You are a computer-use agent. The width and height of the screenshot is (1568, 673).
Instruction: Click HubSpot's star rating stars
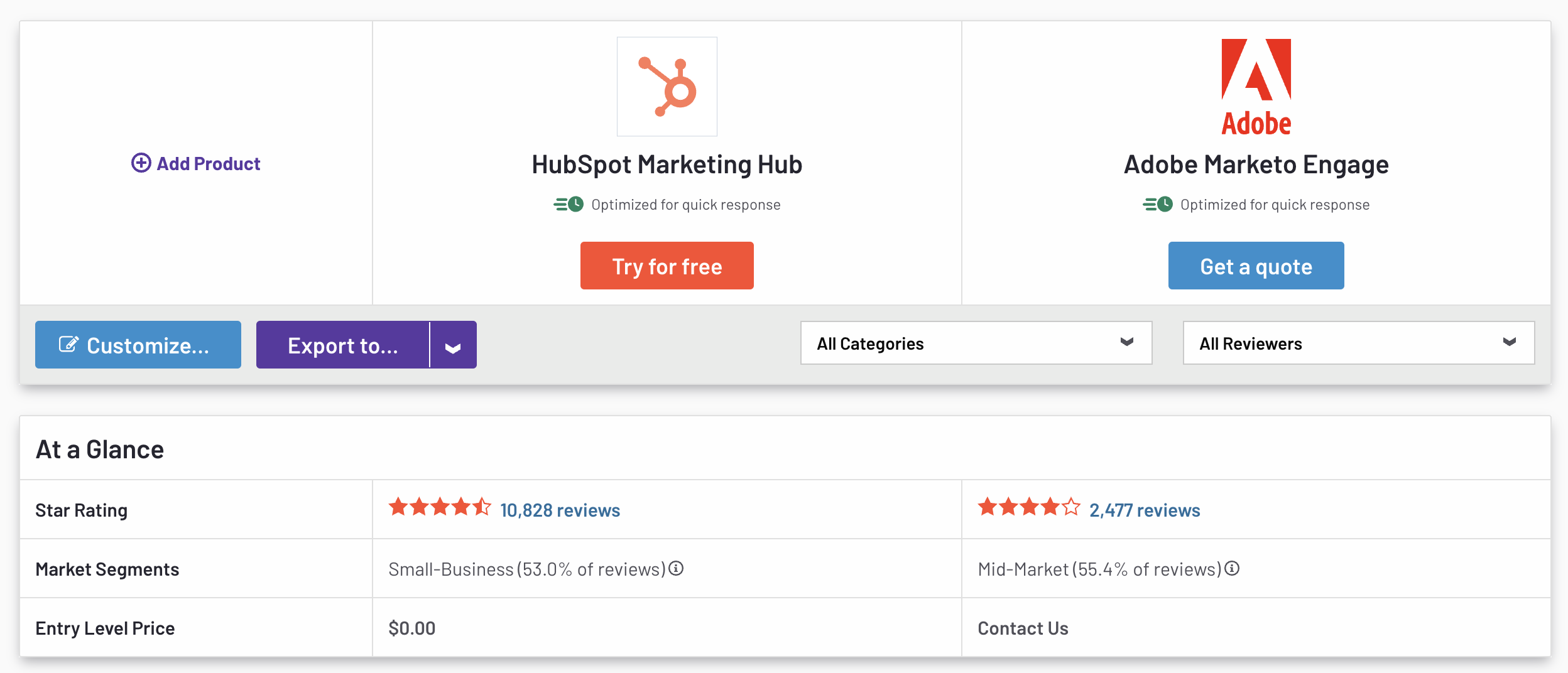pos(440,507)
